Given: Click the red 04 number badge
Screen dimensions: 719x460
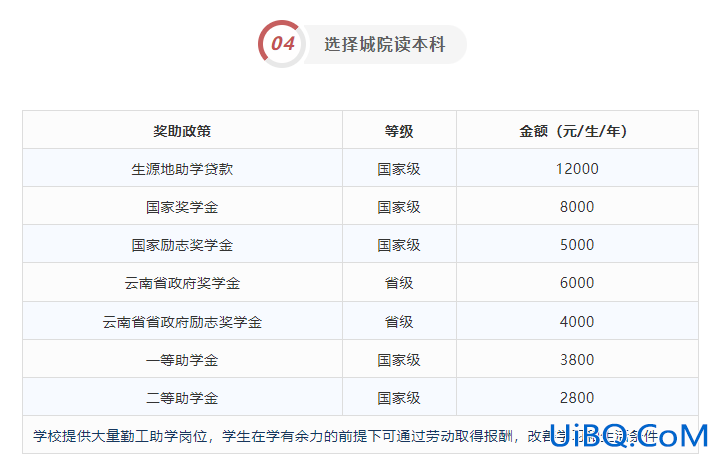Looking at the screenshot, I should click(282, 44).
